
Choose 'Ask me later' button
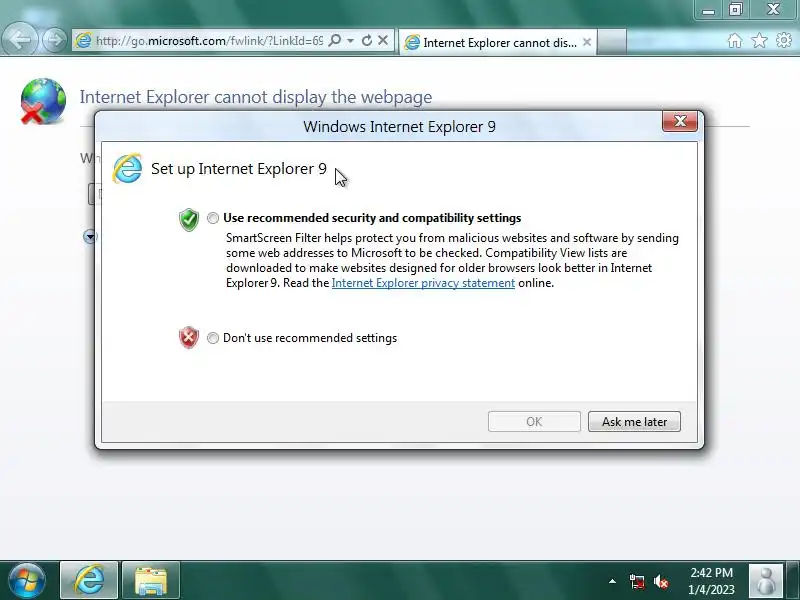point(634,421)
